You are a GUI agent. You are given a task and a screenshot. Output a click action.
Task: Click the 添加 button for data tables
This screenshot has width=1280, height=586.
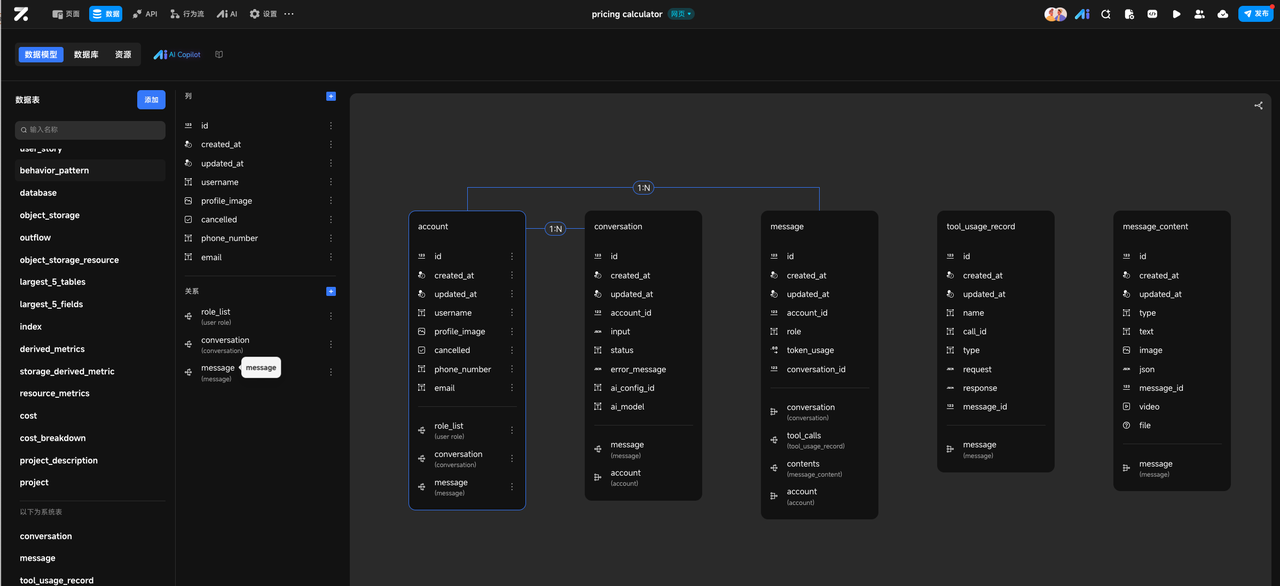pyautogui.click(x=151, y=100)
